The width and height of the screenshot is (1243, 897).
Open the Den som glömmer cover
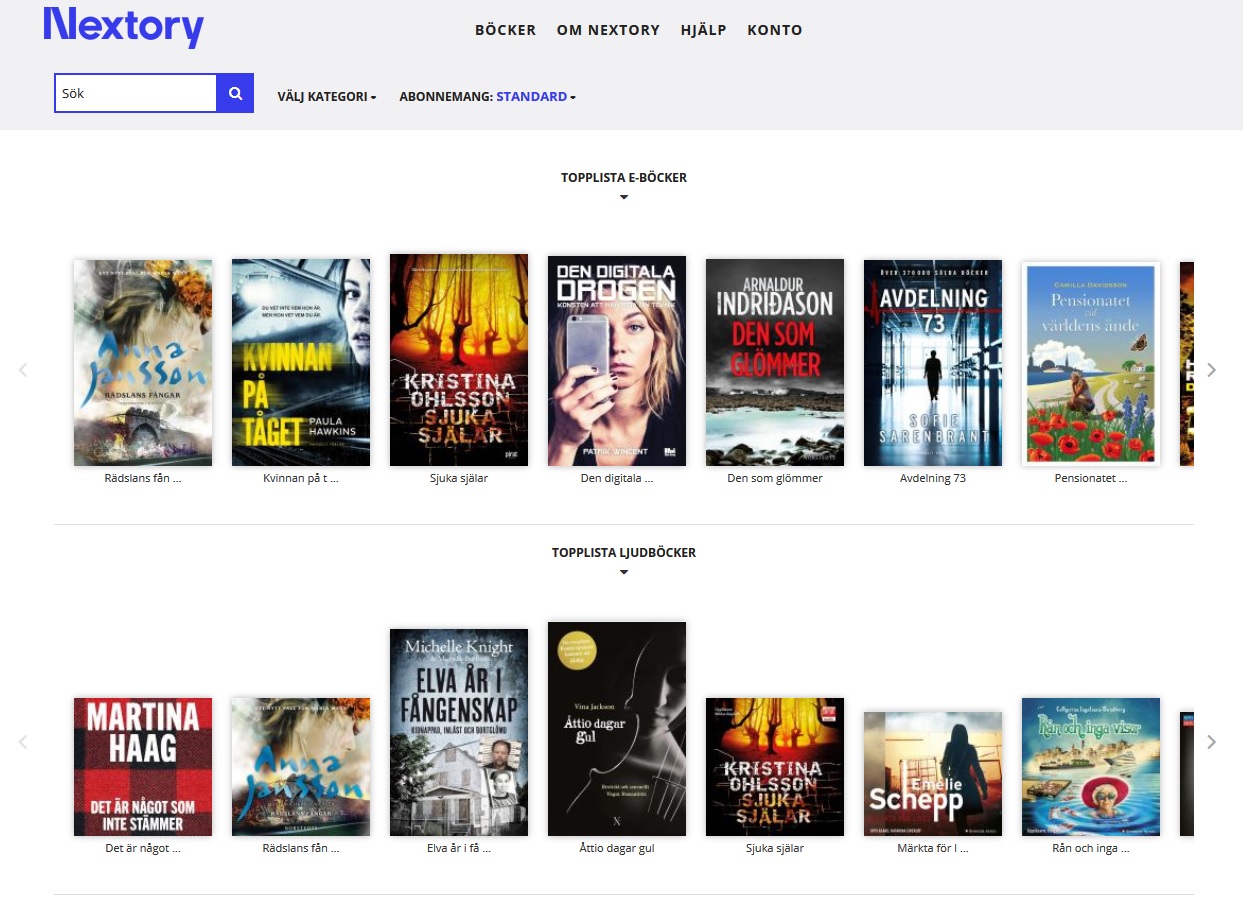point(775,363)
